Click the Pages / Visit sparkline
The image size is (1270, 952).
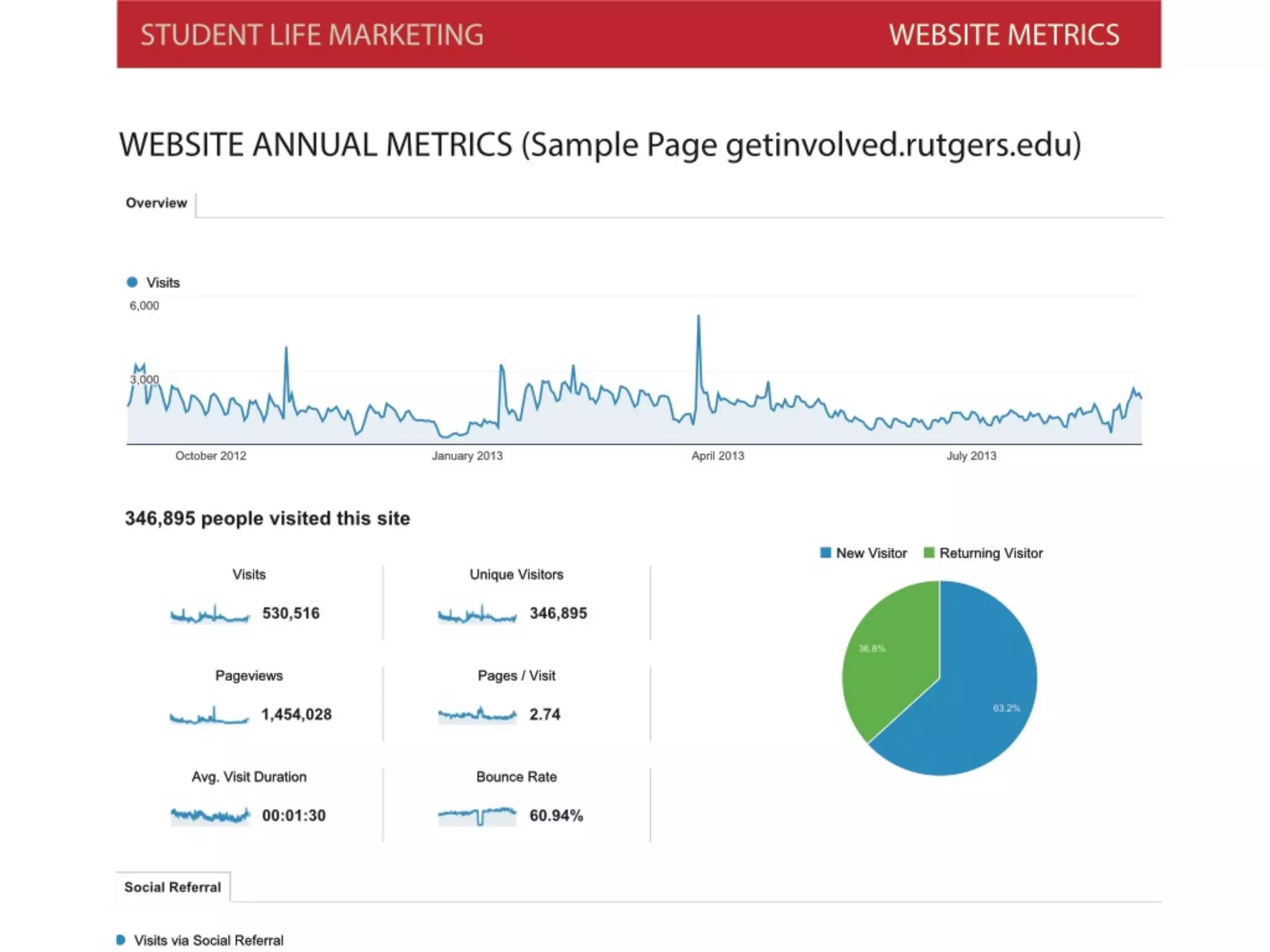pyautogui.click(x=477, y=715)
